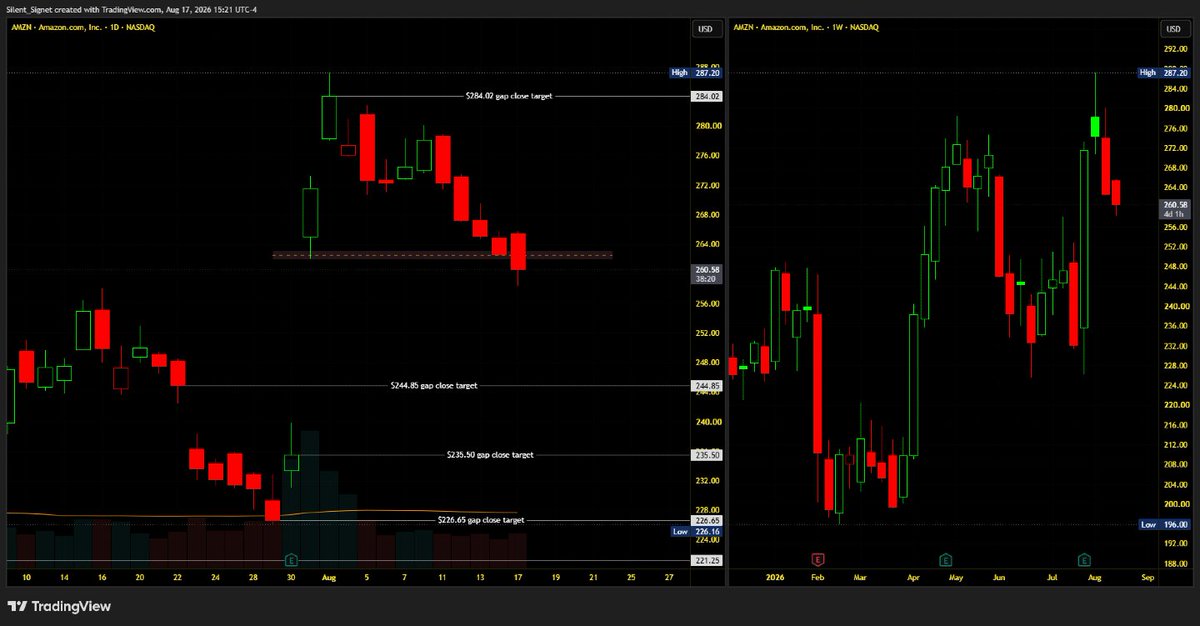Click the 235.50 price axis tag
The width and height of the screenshot is (1200, 626).
tap(706, 455)
